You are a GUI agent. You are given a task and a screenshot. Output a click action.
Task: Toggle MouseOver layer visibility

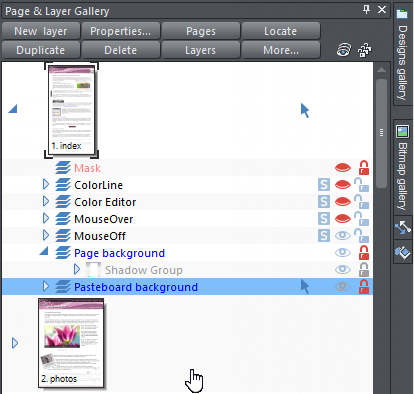click(343, 218)
